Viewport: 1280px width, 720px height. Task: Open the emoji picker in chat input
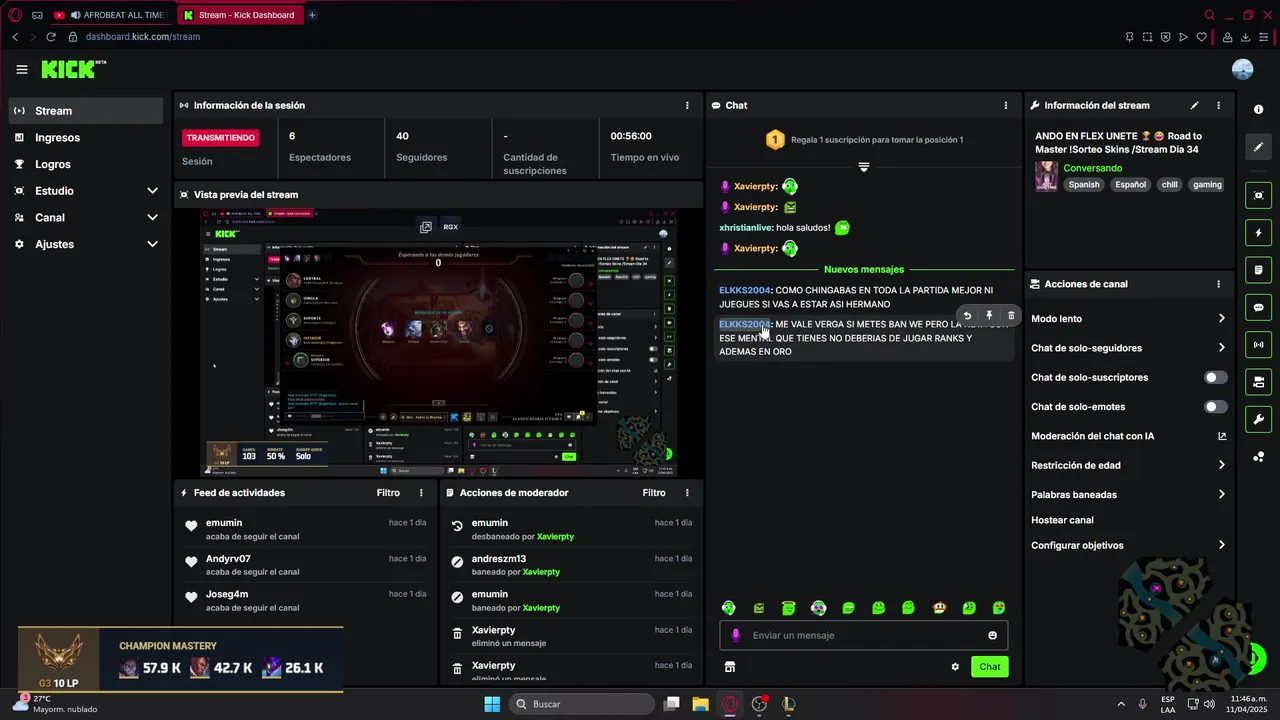click(x=992, y=635)
